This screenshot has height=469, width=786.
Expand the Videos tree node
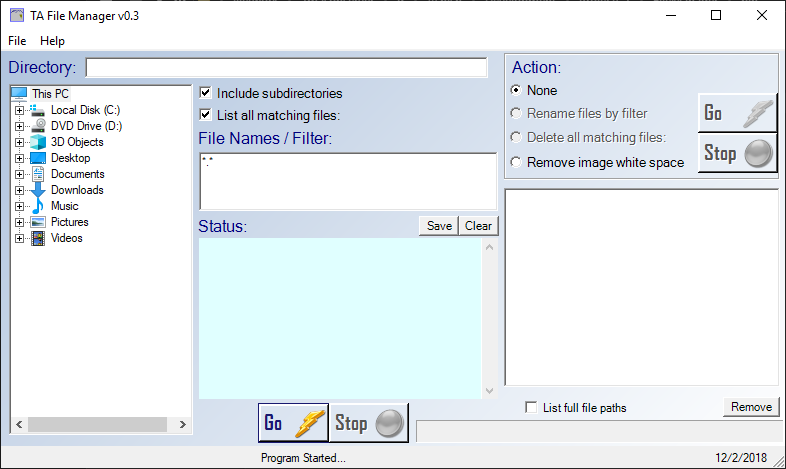coord(19,239)
